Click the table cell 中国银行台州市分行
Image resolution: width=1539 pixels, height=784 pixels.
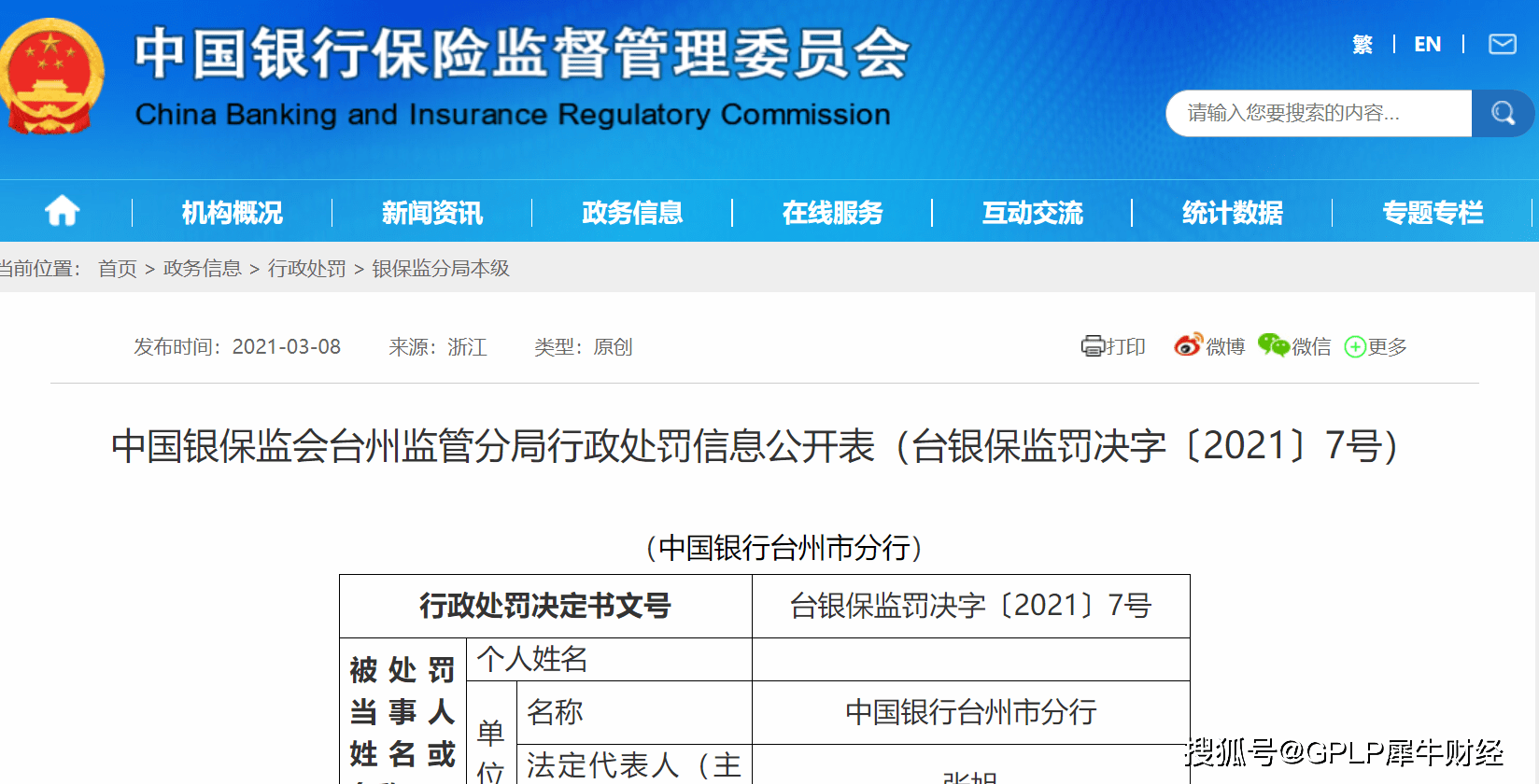click(x=971, y=712)
